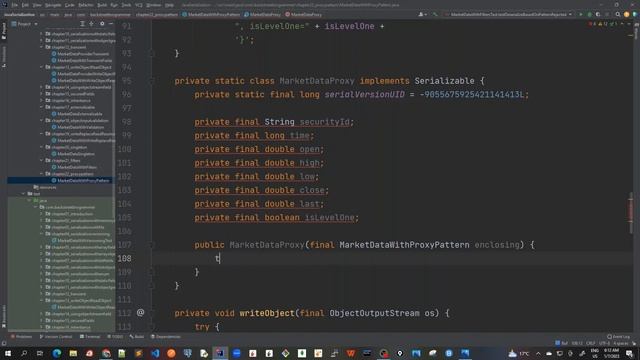
Task: Open the Help menu
Action: (x=169, y=5)
